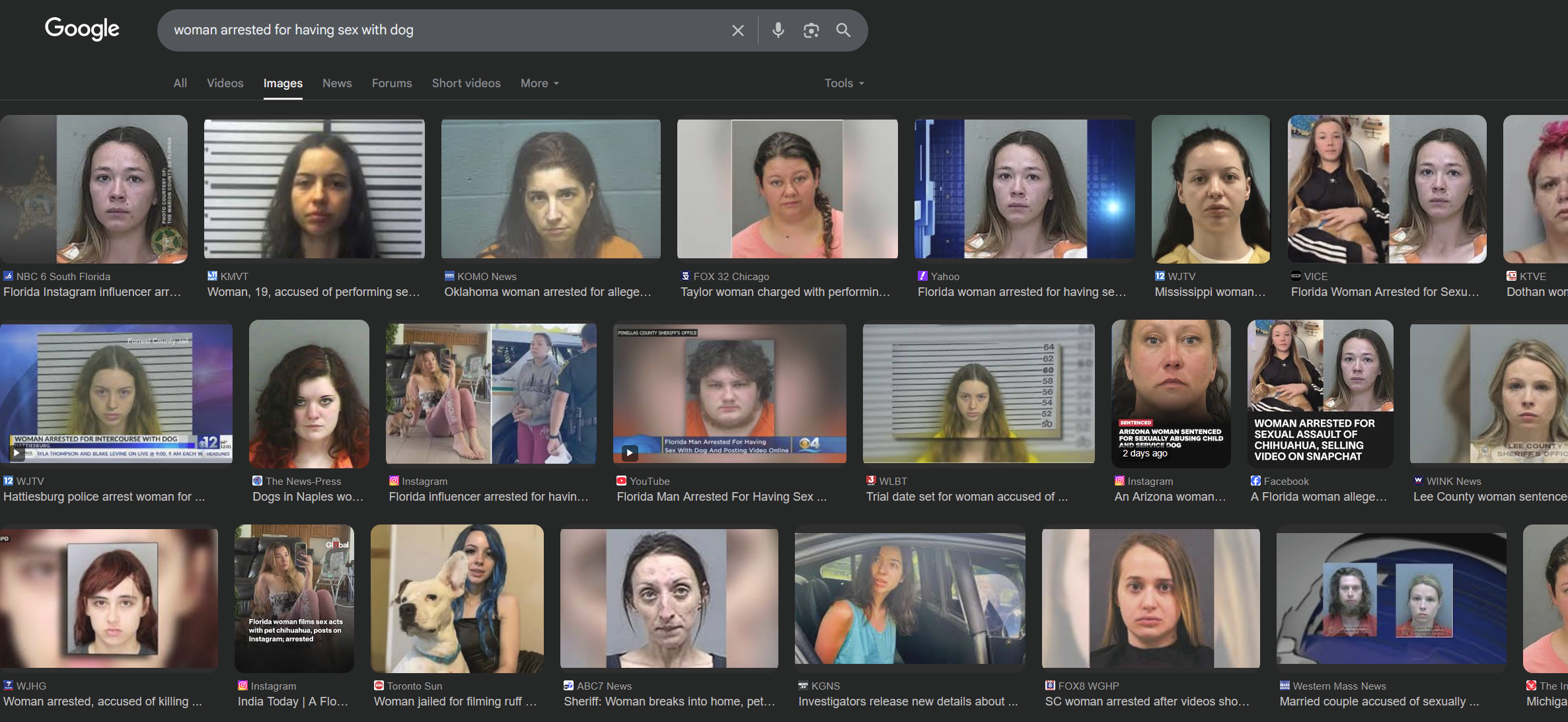Click the YouTube video play badge
The image size is (1568, 722).
pos(630,453)
